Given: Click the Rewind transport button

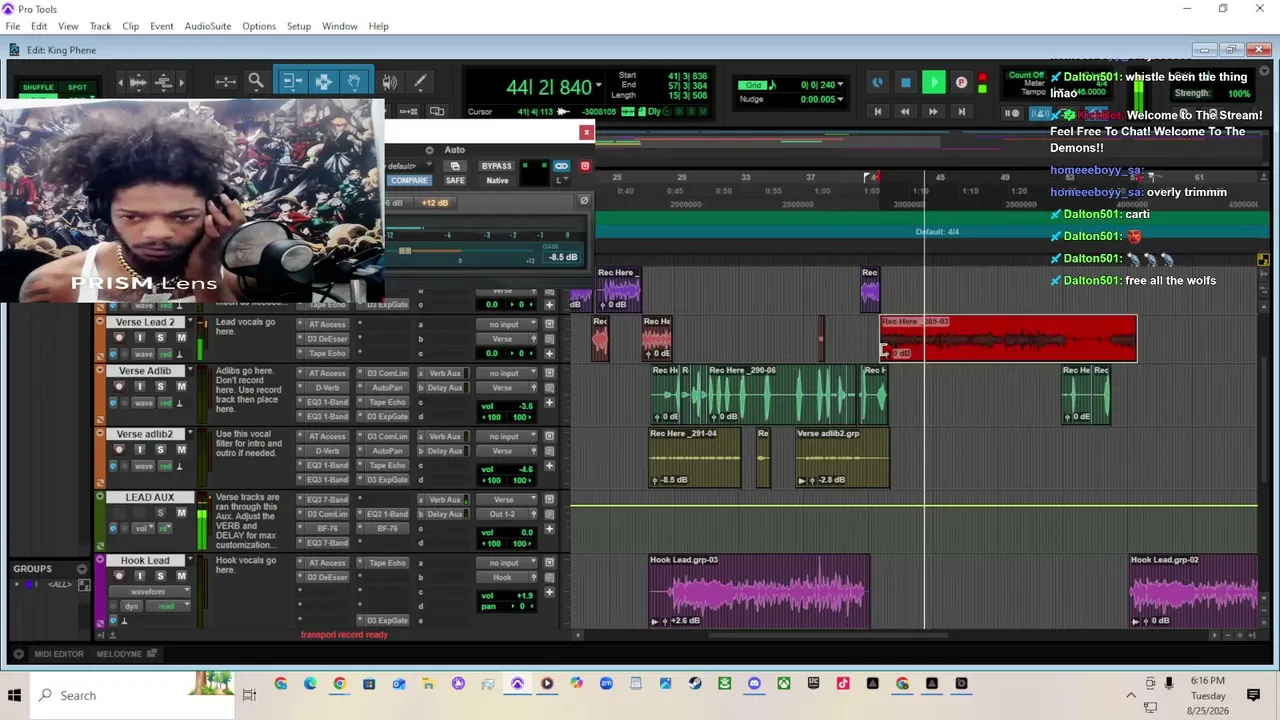Looking at the screenshot, I should pyautogui.click(x=905, y=112).
